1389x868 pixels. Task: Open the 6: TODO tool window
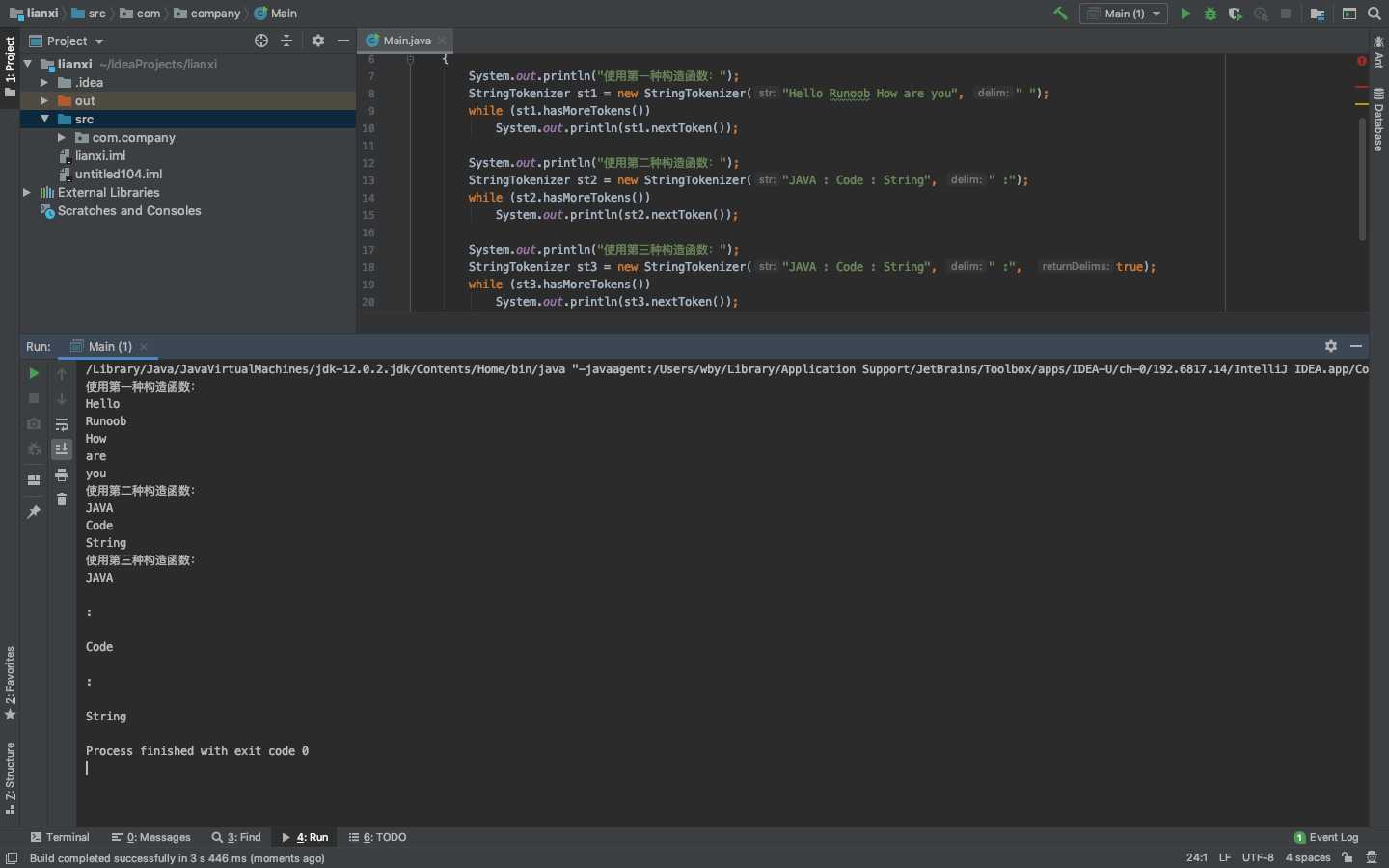[x=377, y=837]
